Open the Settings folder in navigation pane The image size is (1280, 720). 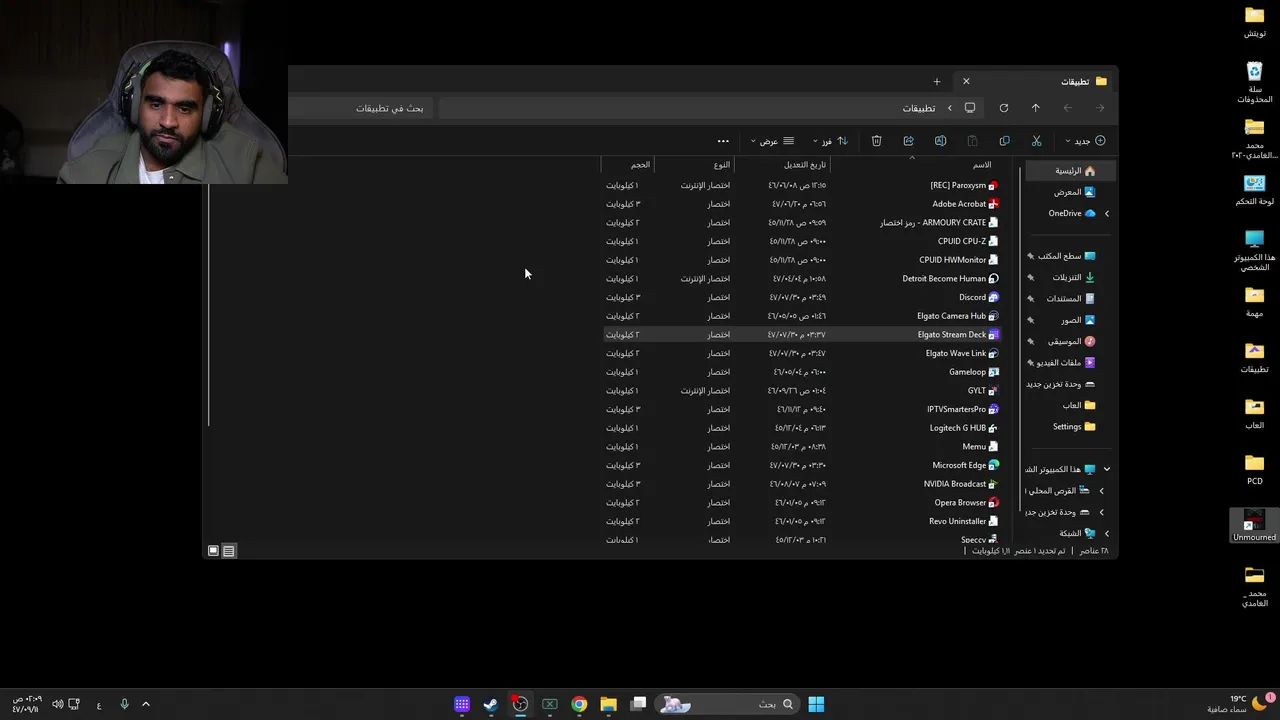pos(1073,426)
